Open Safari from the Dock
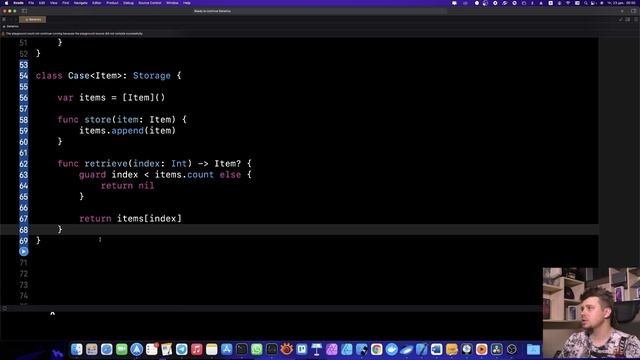Image resolution: width=640 pixels, height=360 pixels. click(107, 349)
